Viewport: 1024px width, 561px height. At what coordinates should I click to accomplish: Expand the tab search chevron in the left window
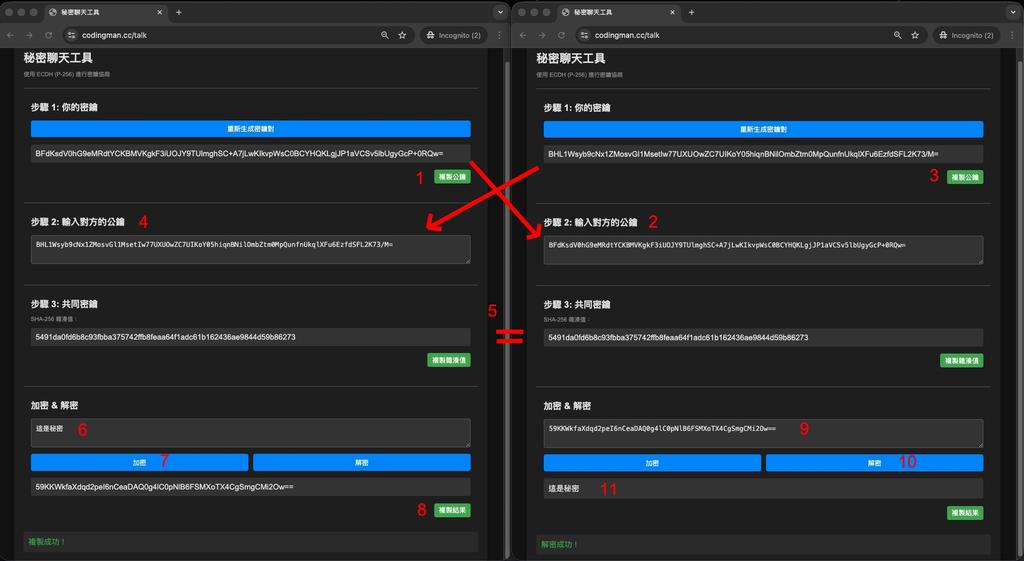(500, 12)
